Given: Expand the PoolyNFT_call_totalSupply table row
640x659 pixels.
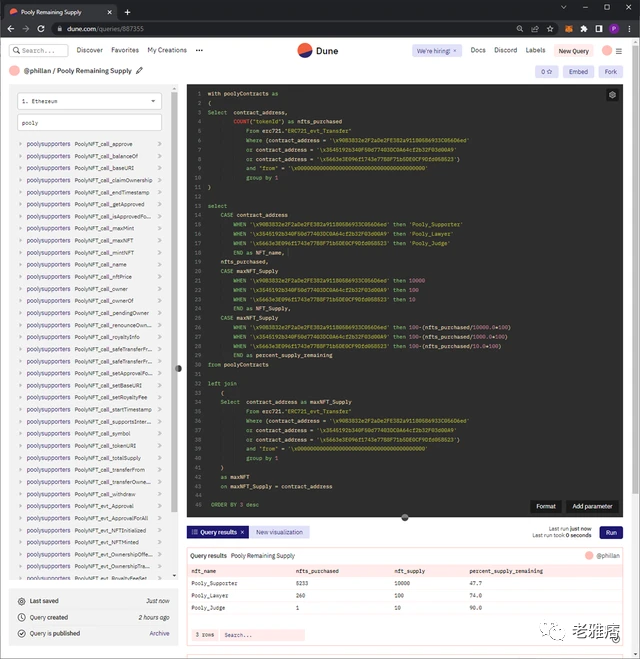Looking at the screenshot, I should (x=20, y=458).
